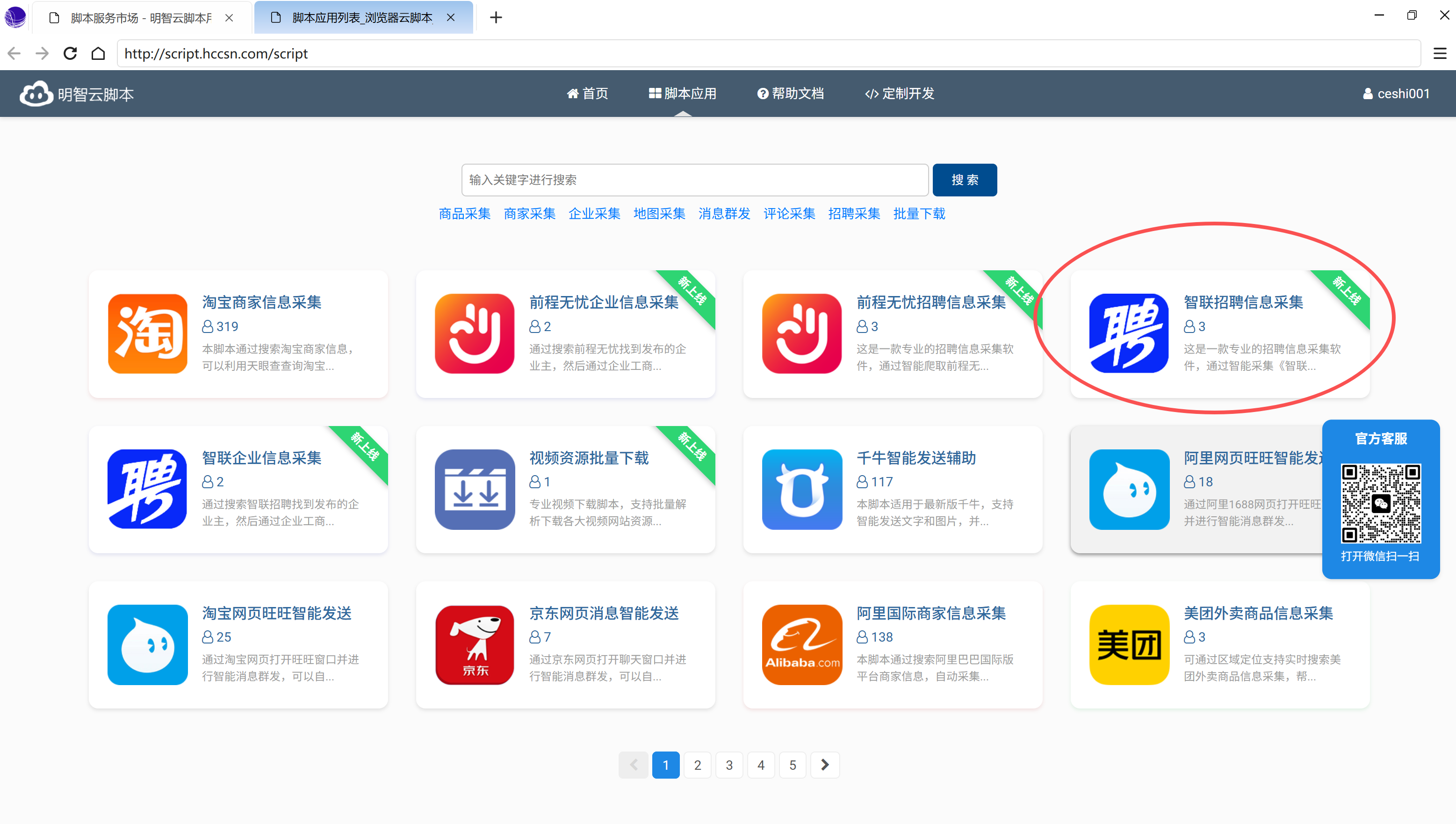Close the 脚本服务市场 tab
The width and height of the screenshot is (1456, 824).
(229, 18)
